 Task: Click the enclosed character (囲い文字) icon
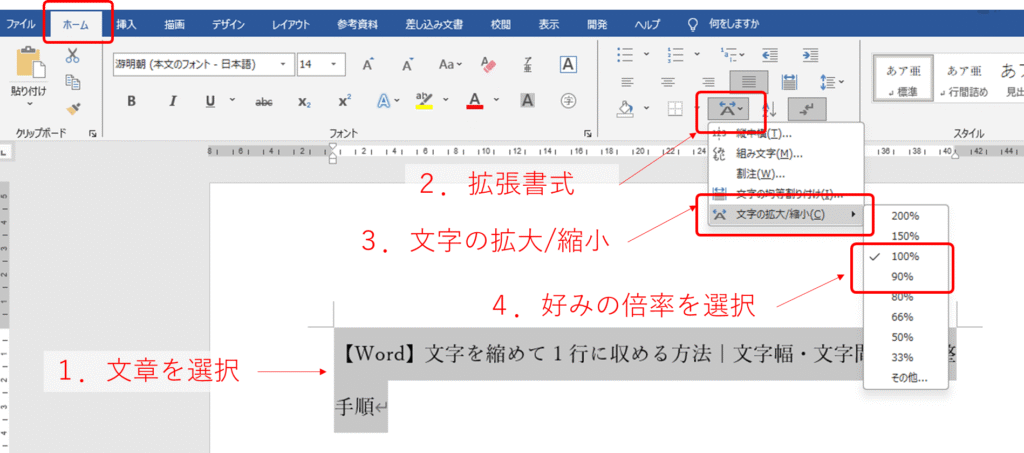click(568, 101)
